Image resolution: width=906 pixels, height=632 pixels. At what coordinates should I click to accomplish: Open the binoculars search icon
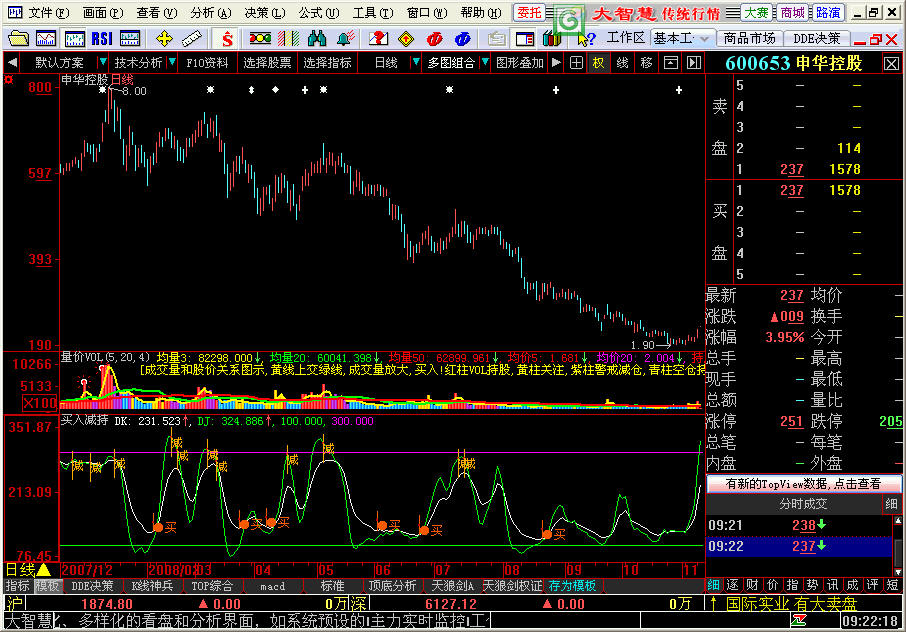317,39
